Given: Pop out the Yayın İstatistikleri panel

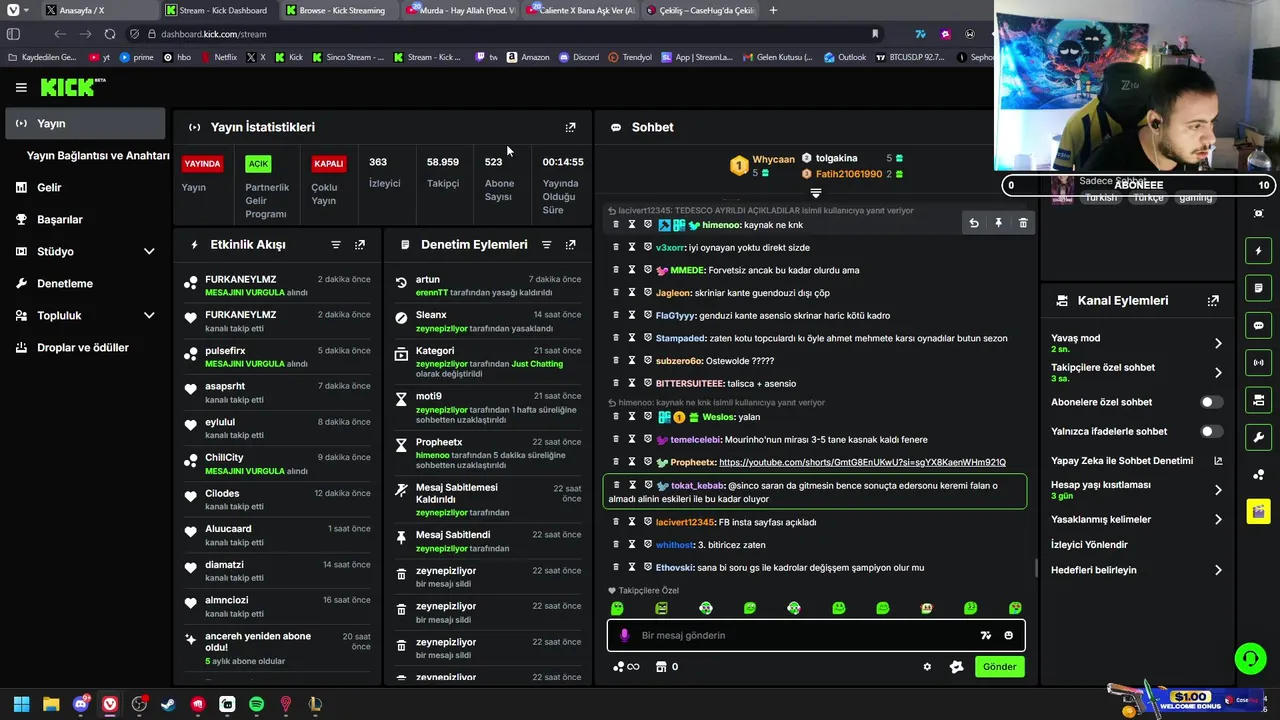Looking at the screenshot, I should tap(570, 127).
